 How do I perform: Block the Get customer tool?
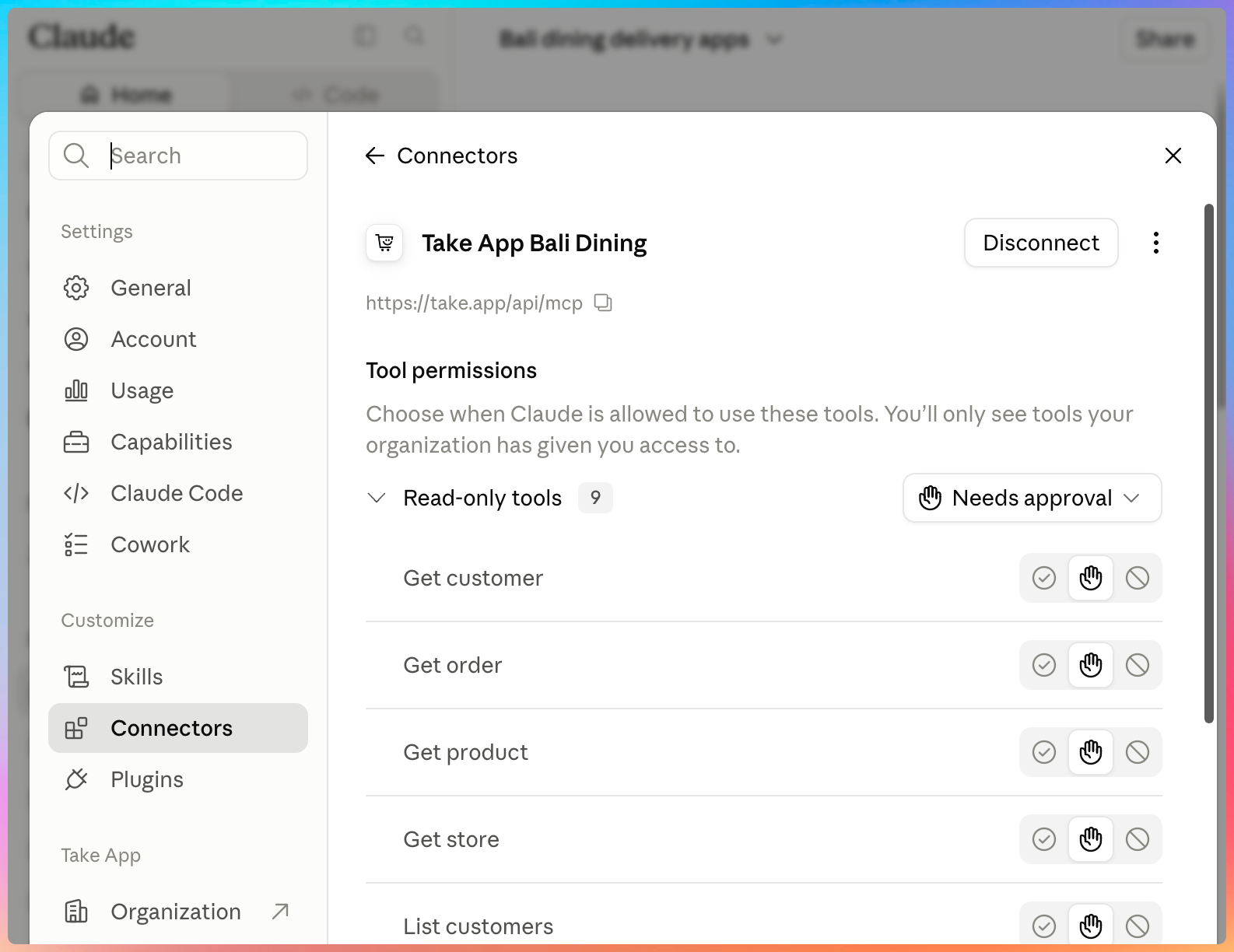(x=1138, y=578)
